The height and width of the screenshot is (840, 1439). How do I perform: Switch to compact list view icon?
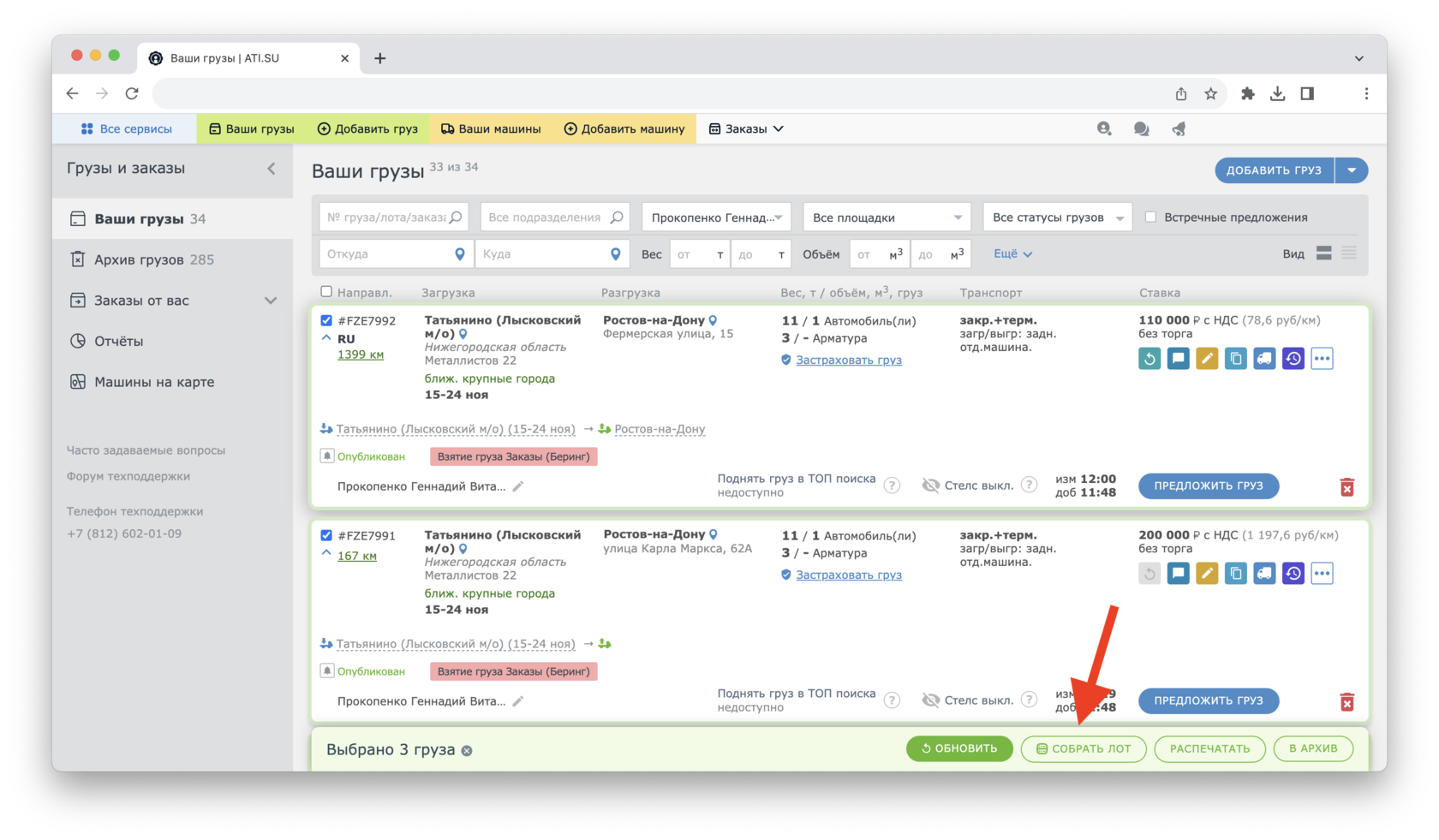1349,253
